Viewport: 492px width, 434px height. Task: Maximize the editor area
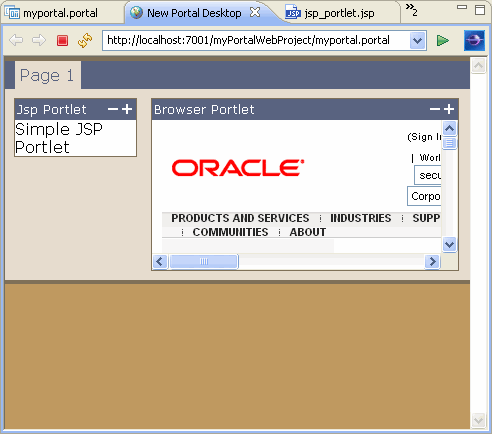pyautogui.click(x=480, y=10)
